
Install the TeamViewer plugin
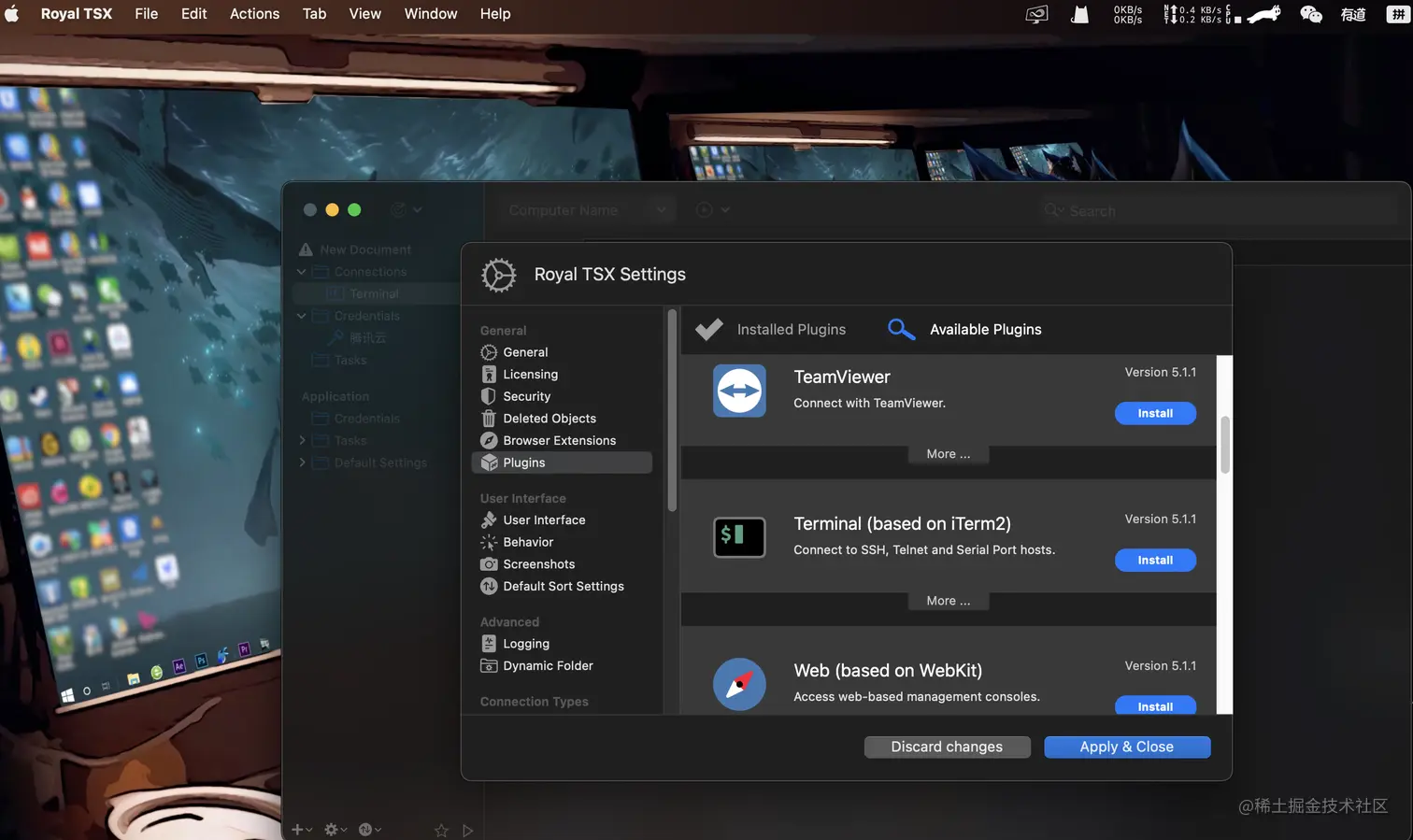(1155, 413)
